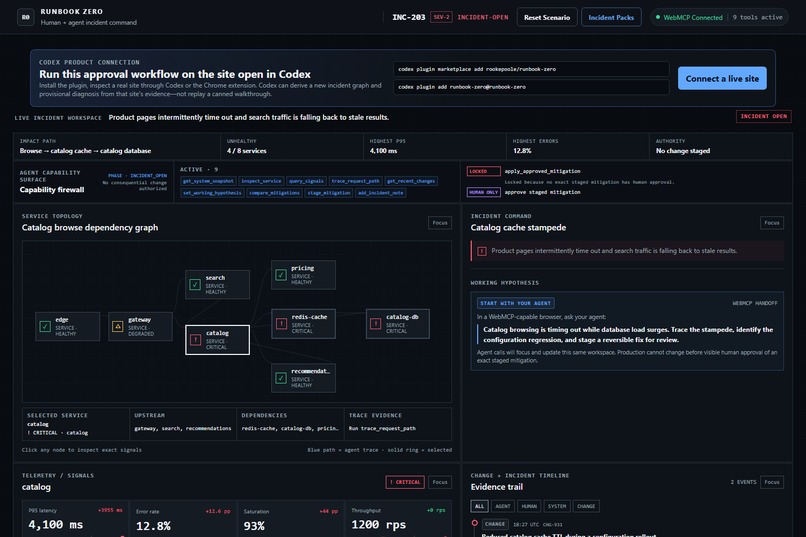The image size is (806, 537).
Task: Click the 'No change staged' authority text
Action: [x=683, y=151]
